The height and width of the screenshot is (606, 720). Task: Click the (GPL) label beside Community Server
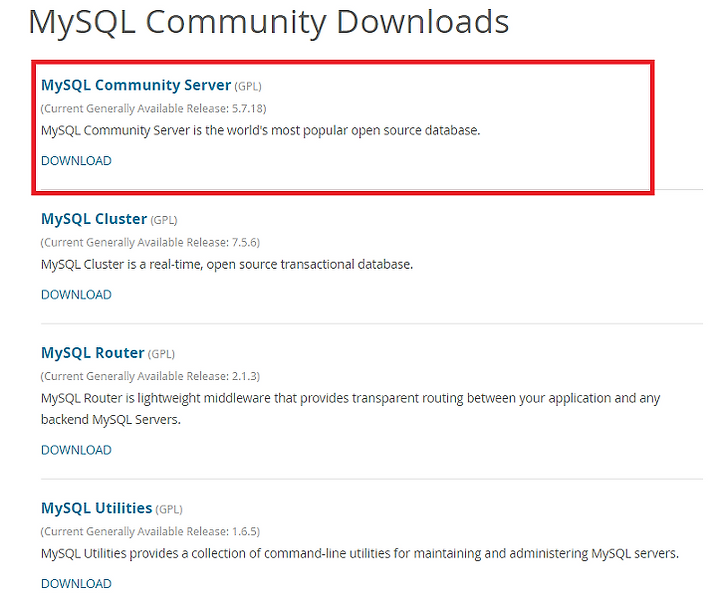248,86
